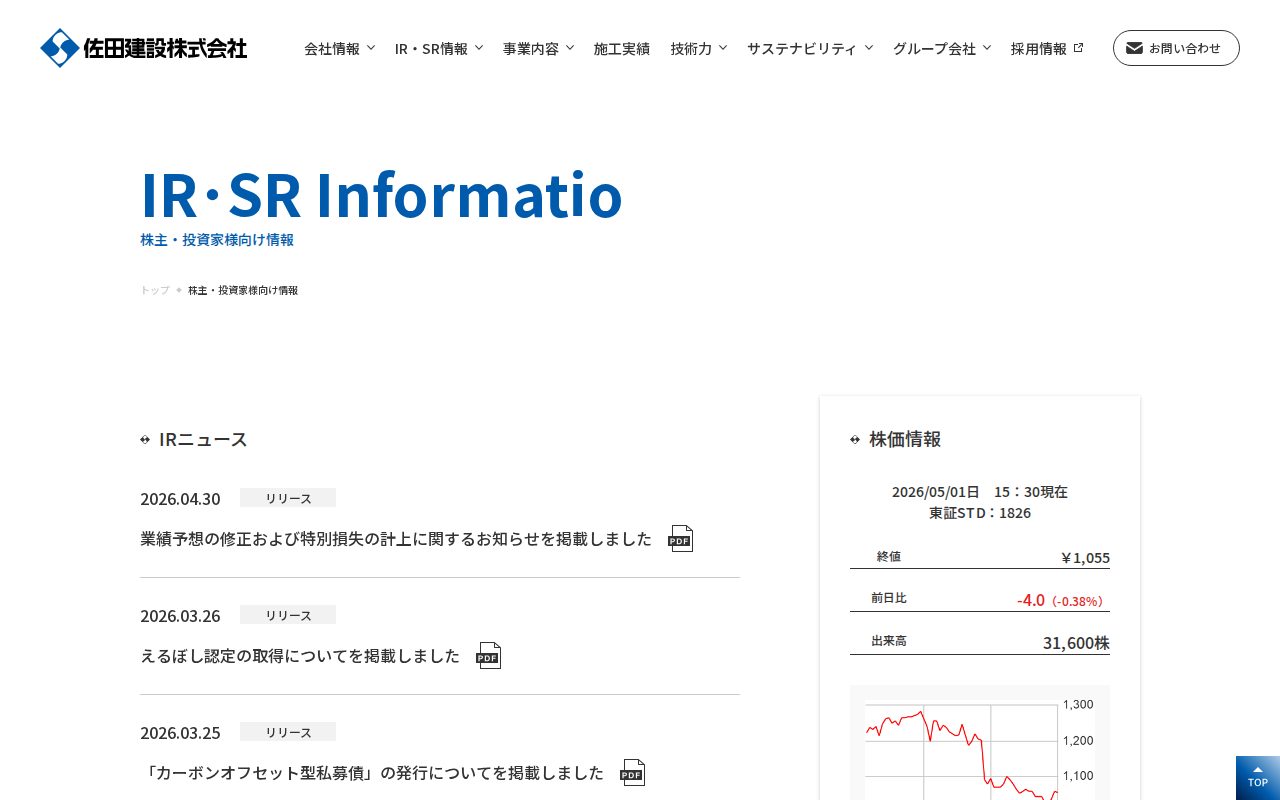Click date 2026.03.26

[180, 616]
